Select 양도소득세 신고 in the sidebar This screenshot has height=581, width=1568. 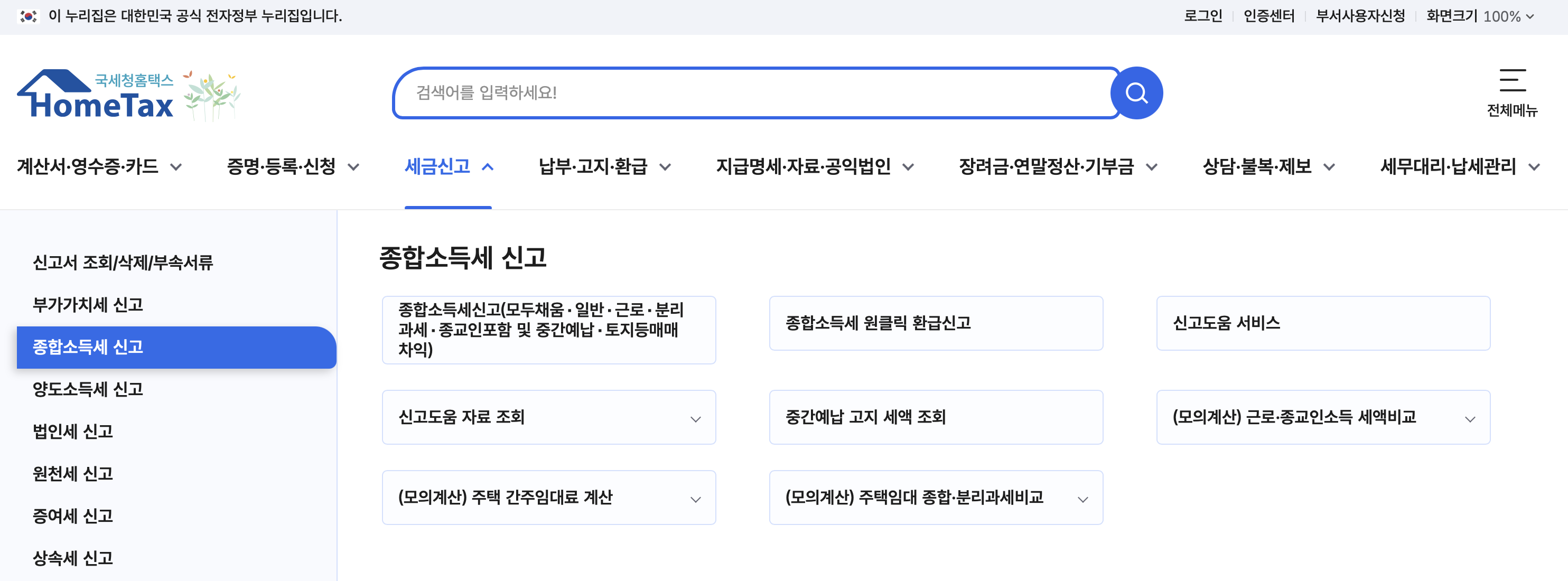[x=89, y=390]
